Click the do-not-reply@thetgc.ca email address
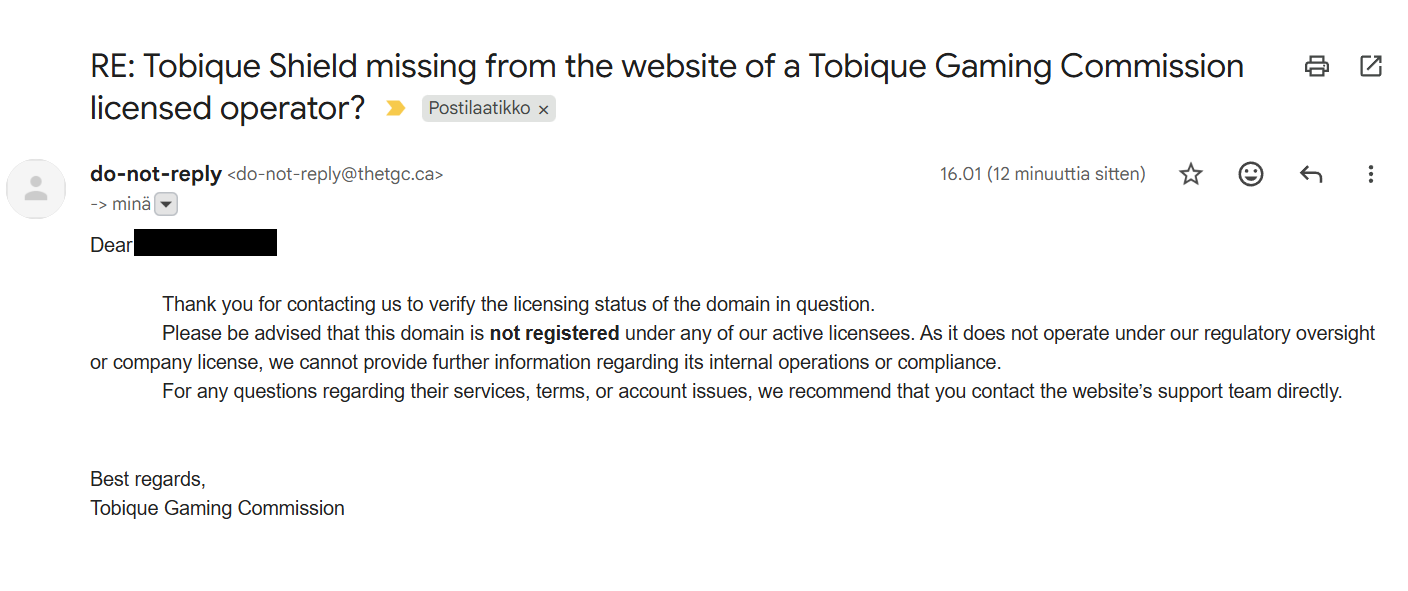This screenshot has width=1408, height=591. coord(335,175)
